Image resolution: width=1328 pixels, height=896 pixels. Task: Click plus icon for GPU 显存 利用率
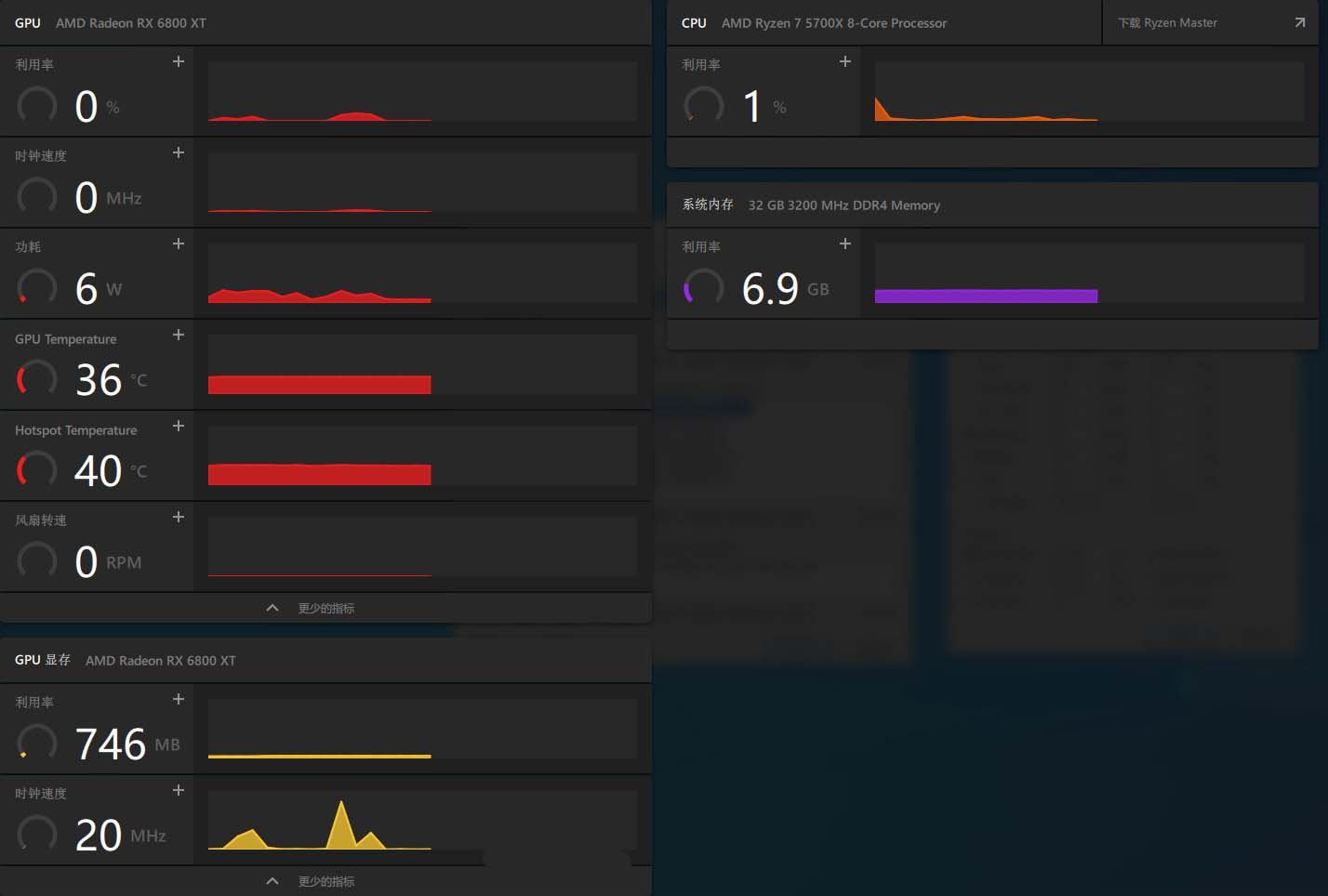point(179,700)
